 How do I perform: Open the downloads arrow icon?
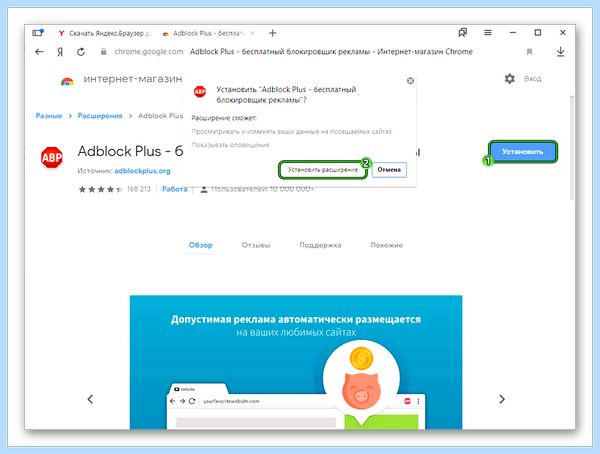point(560,52)
